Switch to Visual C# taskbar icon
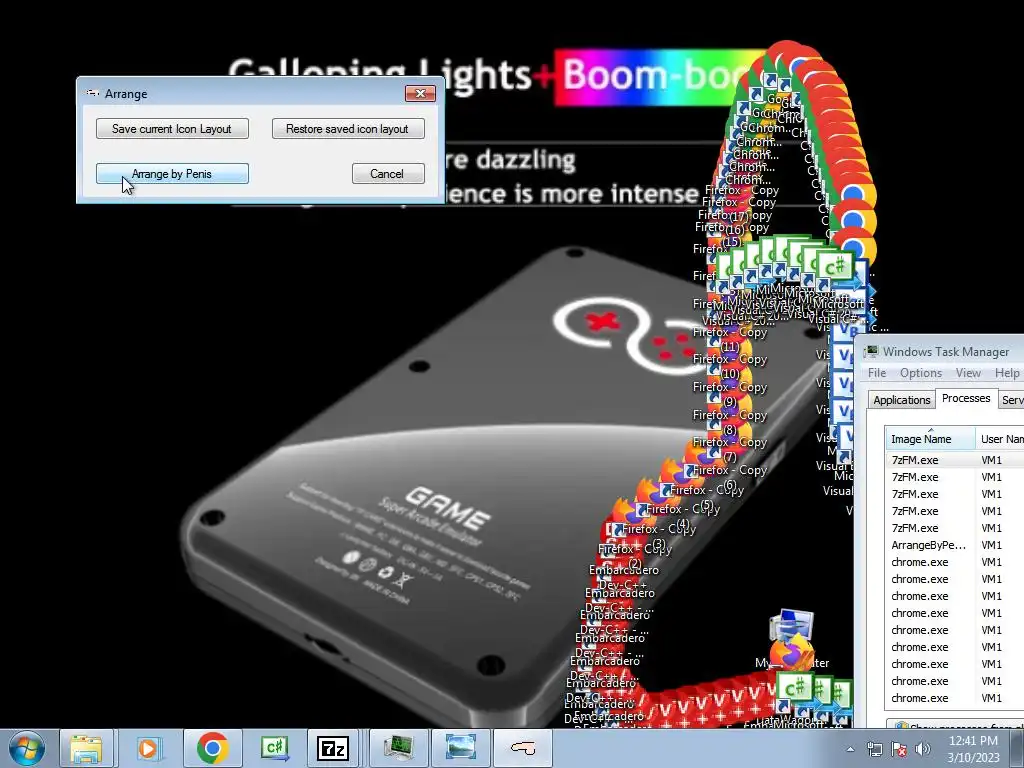 point(274,748)
